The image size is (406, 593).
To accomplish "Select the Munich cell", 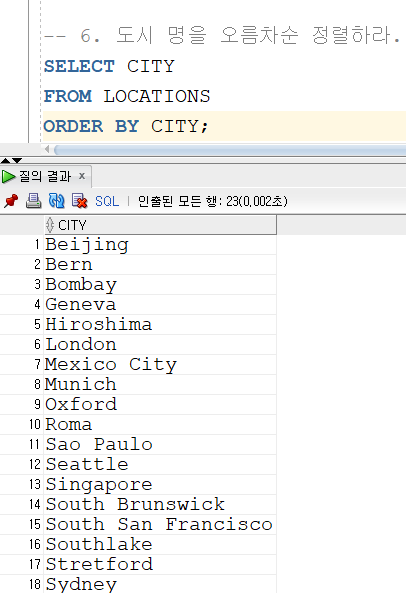I will pyautogui.click(x=160, y=385).
